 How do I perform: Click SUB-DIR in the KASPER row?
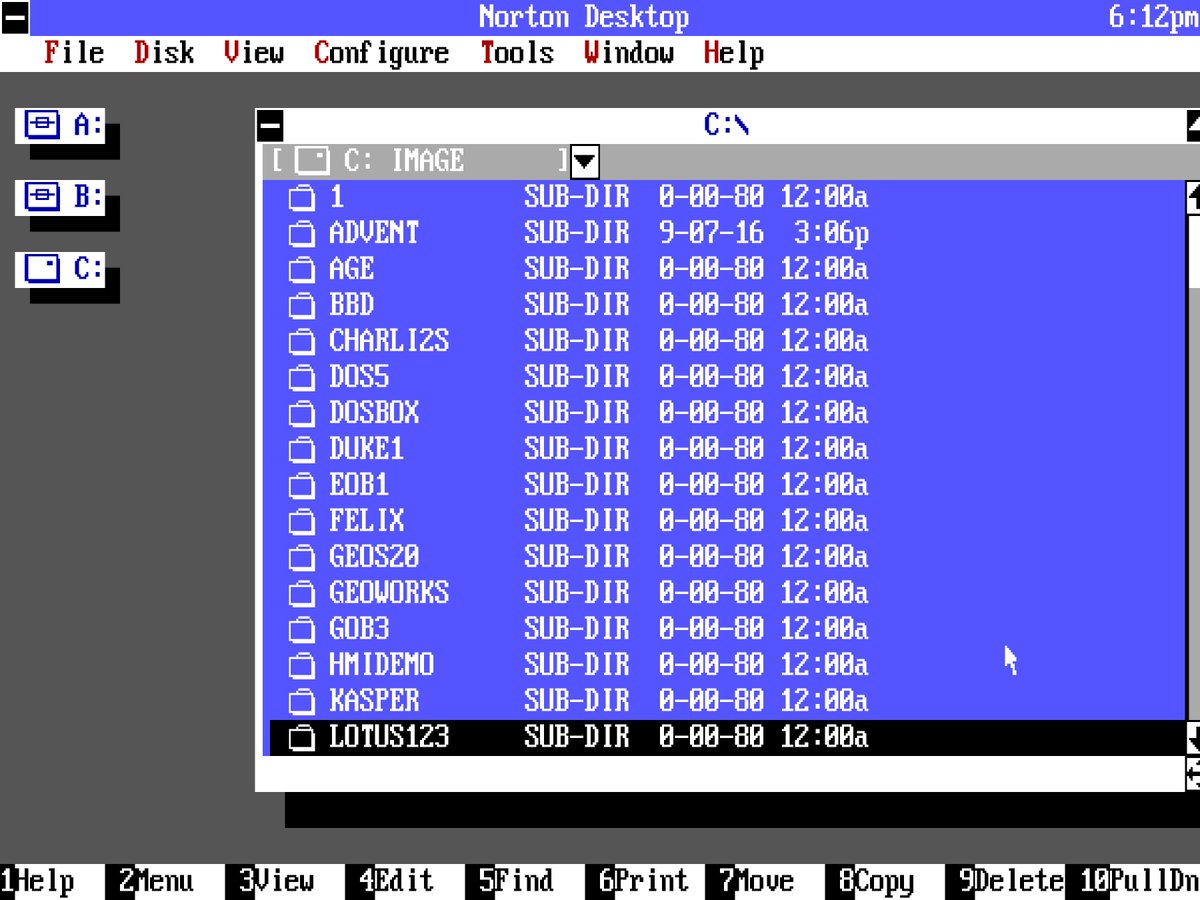(577, 703)
